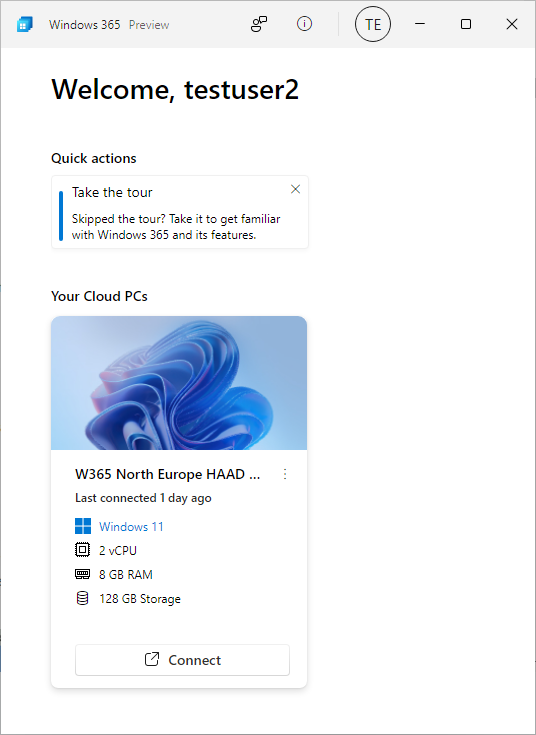Click the RAM memory icon
Image resolution: width=536 pixels, height=735 pixels.
(83, 574)
